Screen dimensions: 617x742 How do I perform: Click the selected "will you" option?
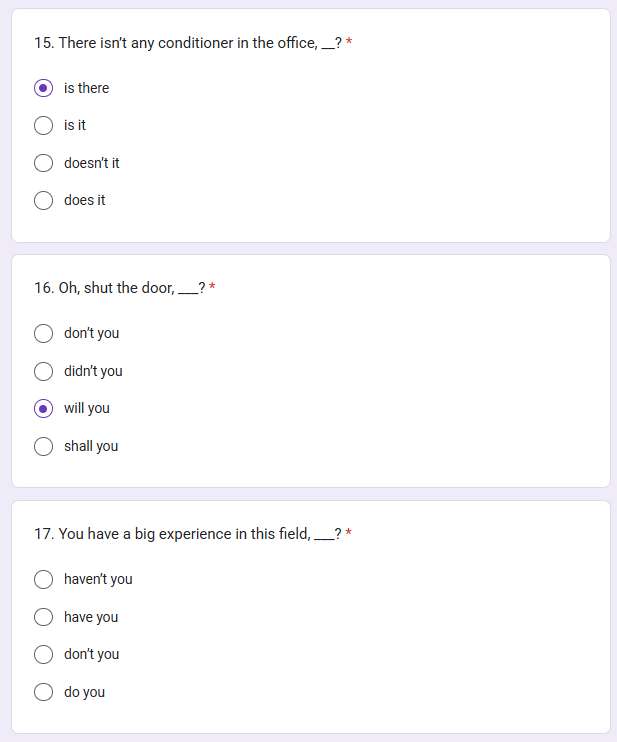pos(44,408)
